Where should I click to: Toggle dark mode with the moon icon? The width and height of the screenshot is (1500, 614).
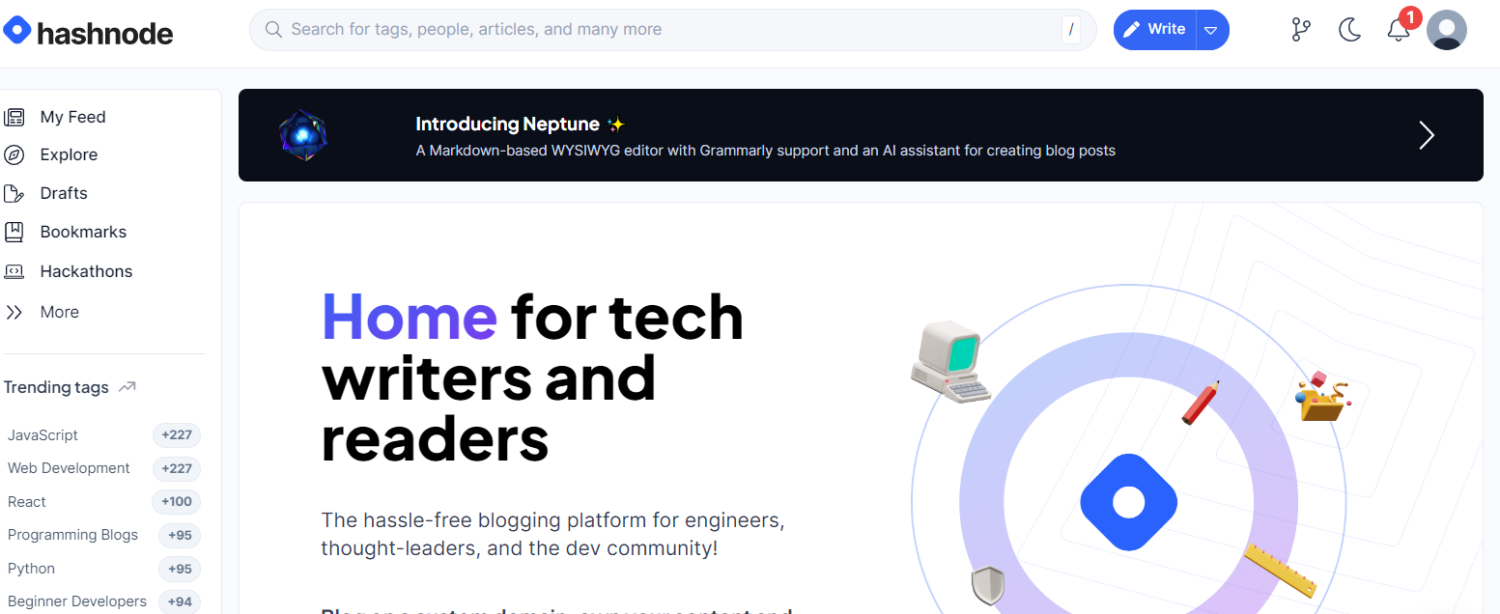(x=1350, y=30)
